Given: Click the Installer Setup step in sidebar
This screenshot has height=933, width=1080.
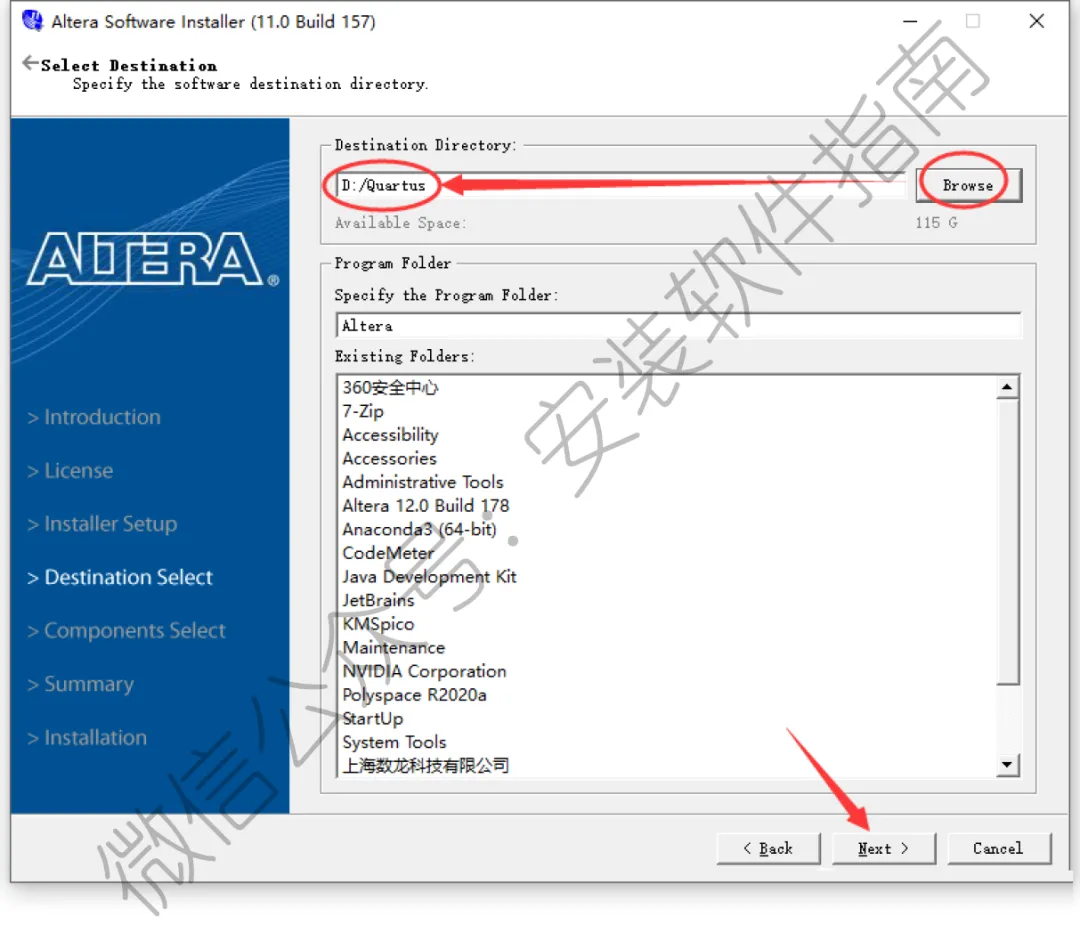Looking at the screenshot, I should click(103, 524).
